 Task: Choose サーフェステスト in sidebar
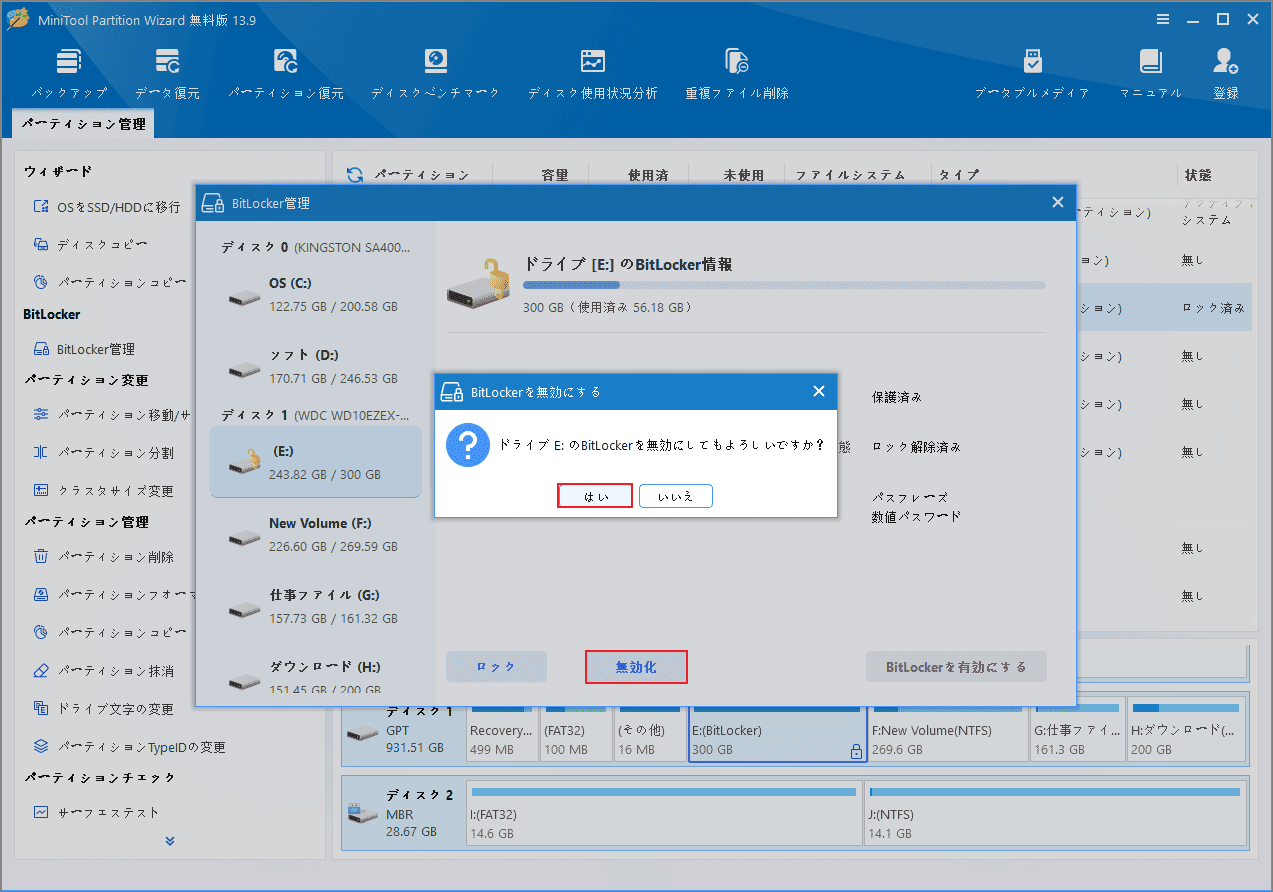point(97,813)
